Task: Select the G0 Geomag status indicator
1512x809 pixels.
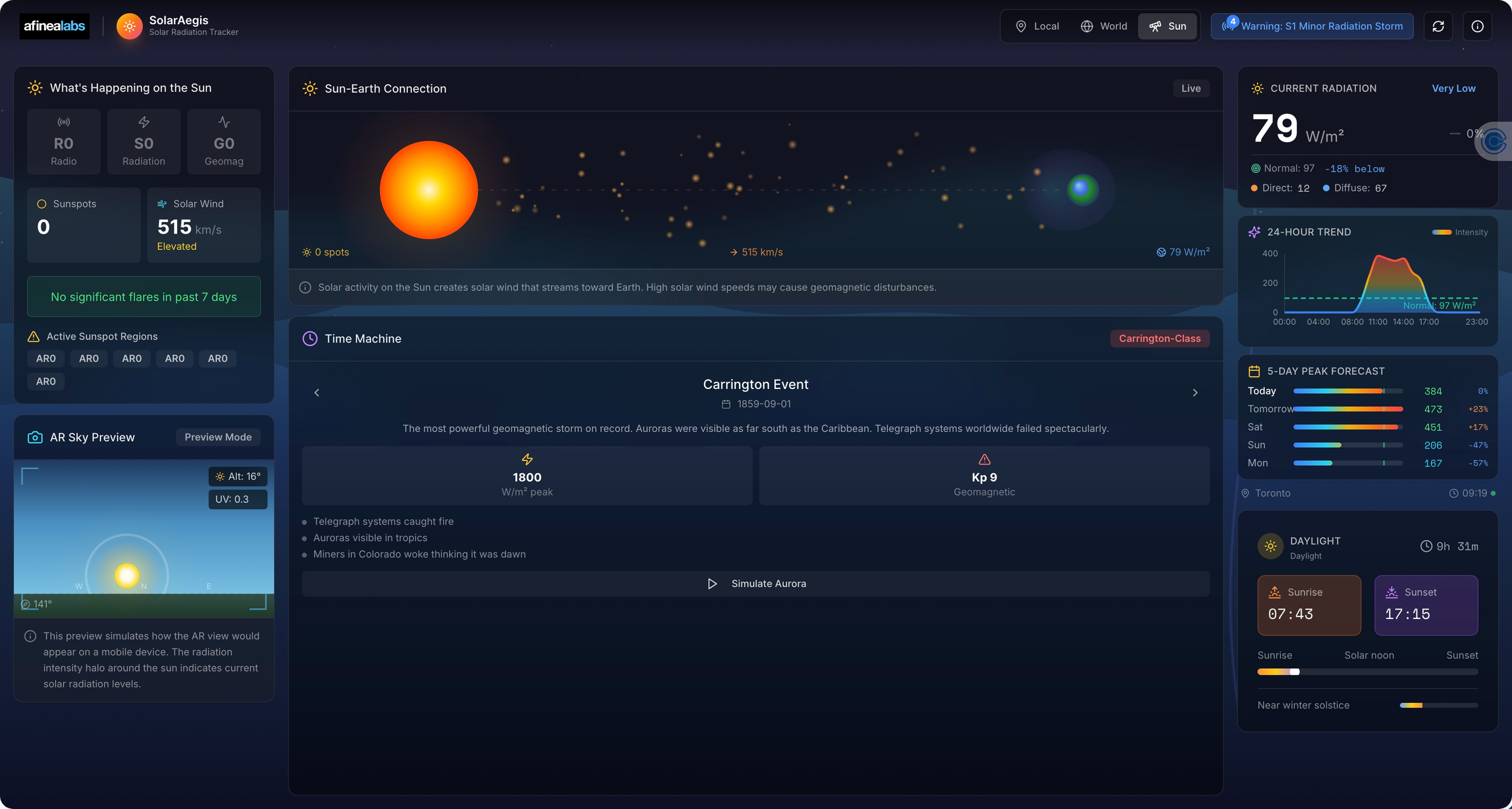Action: [x=224, y=141]
